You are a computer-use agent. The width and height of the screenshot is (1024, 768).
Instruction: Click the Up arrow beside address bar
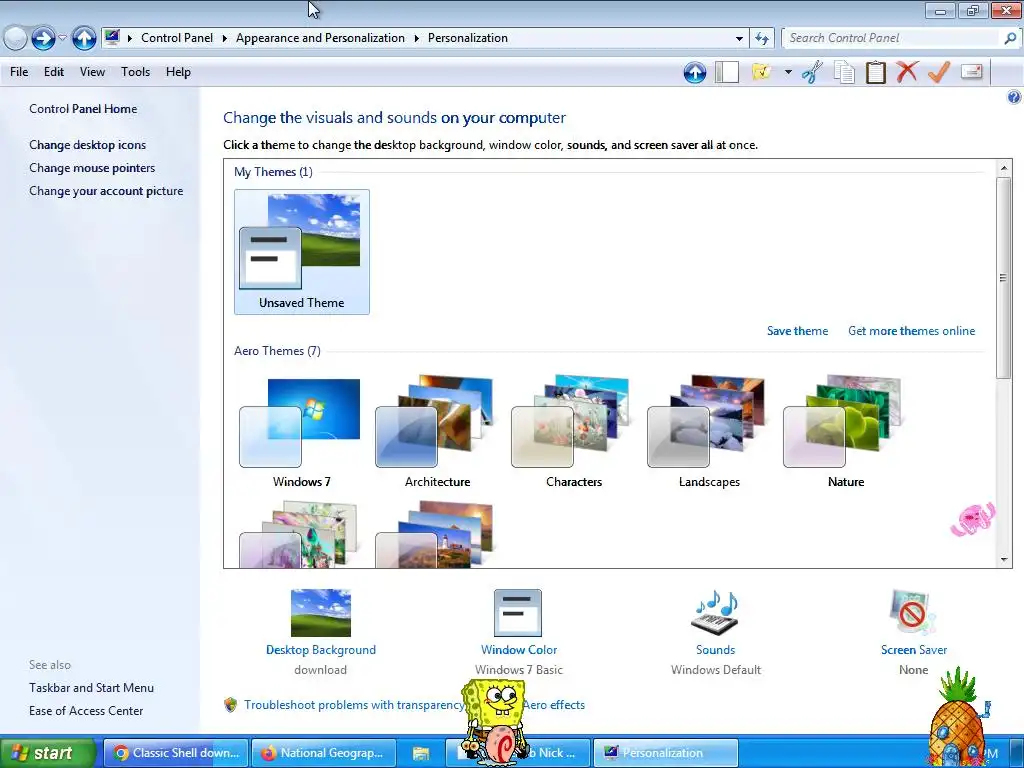click(84, 38)
